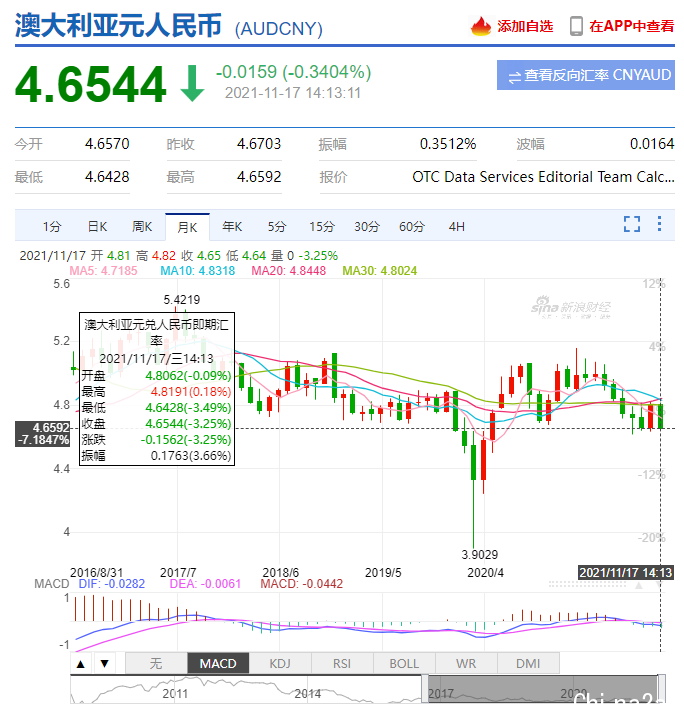Click the DIF: -0.0282 label

pos(112,584)
